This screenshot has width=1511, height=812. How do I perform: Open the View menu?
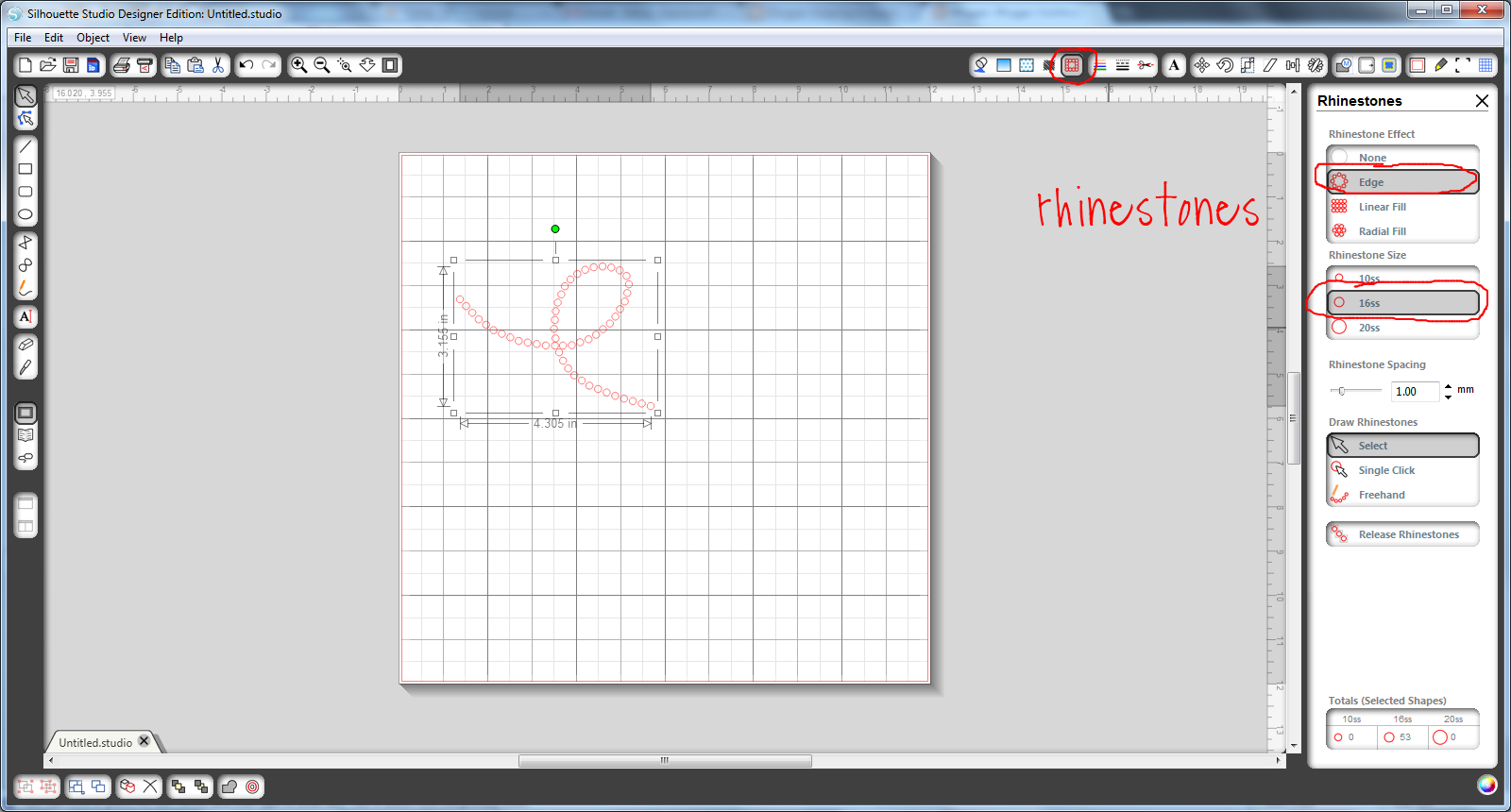(134, 38)
